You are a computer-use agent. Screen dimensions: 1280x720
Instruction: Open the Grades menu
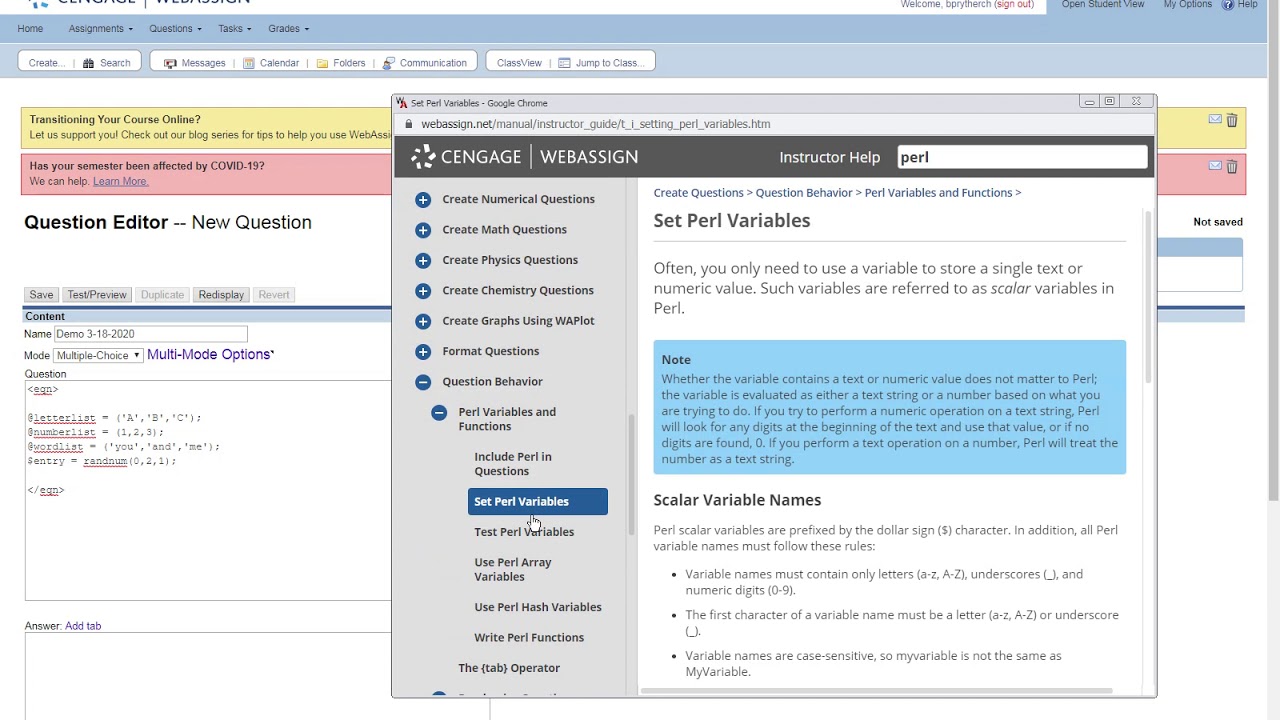click(x=289, y=28)
